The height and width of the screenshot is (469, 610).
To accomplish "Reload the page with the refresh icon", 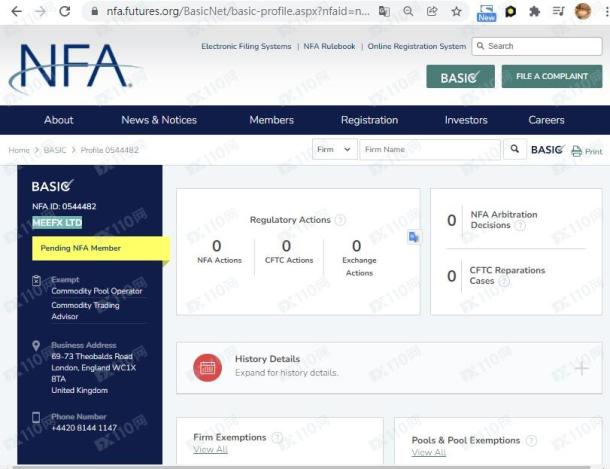I will click(x=65, y=11).
